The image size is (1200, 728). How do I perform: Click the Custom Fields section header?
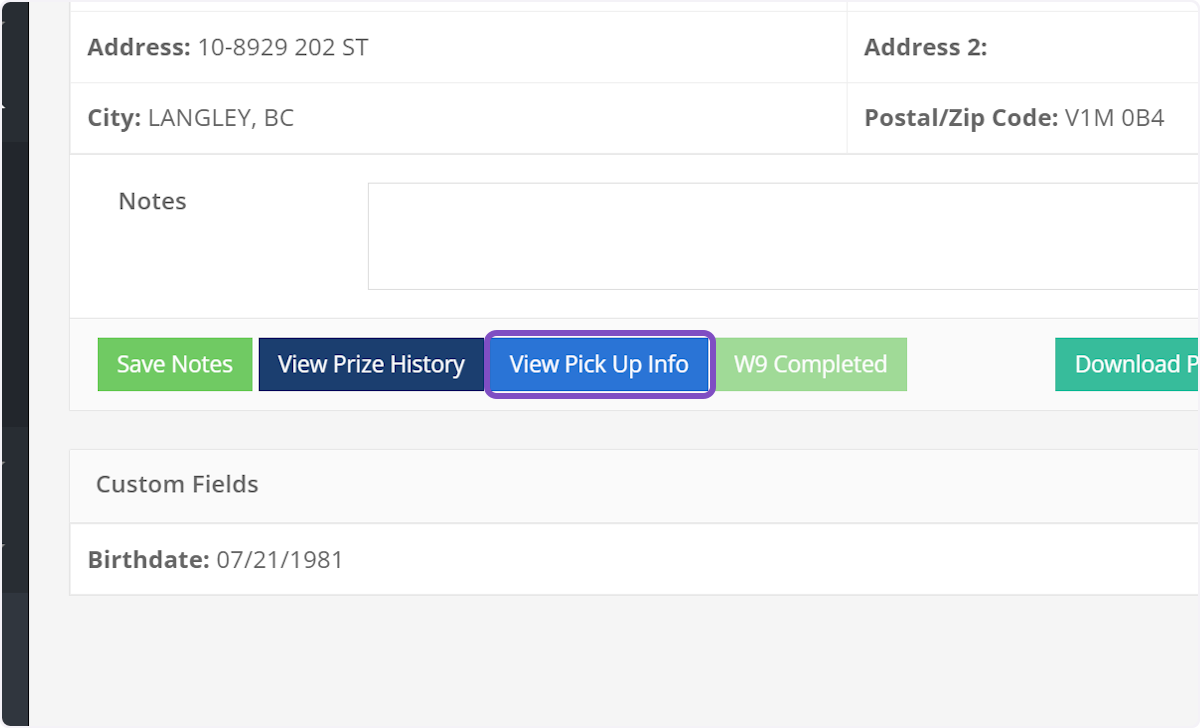click(x=177, y=484)
